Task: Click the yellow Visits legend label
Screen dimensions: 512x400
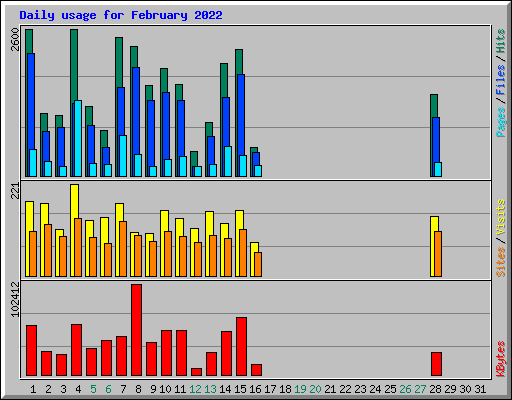Action: 501,217
